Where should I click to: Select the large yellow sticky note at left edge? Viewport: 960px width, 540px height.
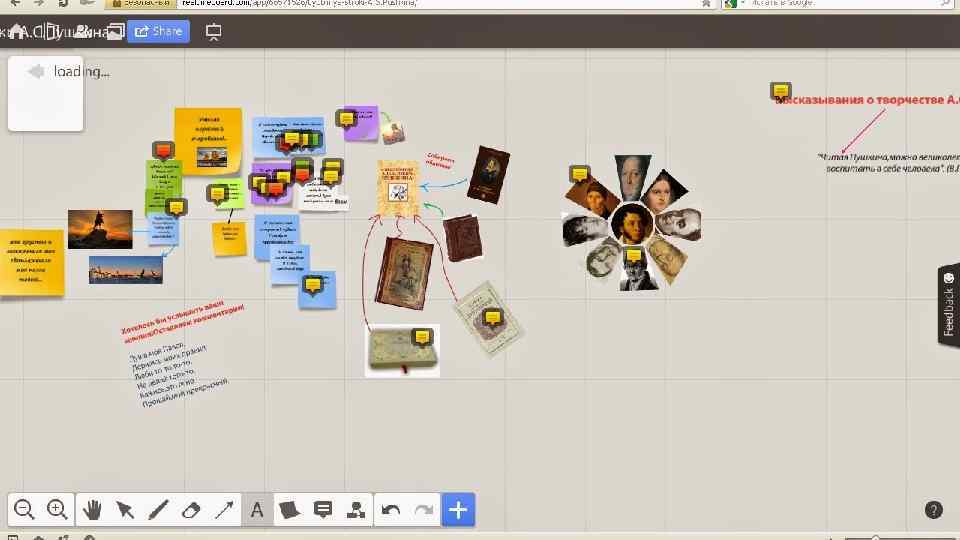pos(32,263)
